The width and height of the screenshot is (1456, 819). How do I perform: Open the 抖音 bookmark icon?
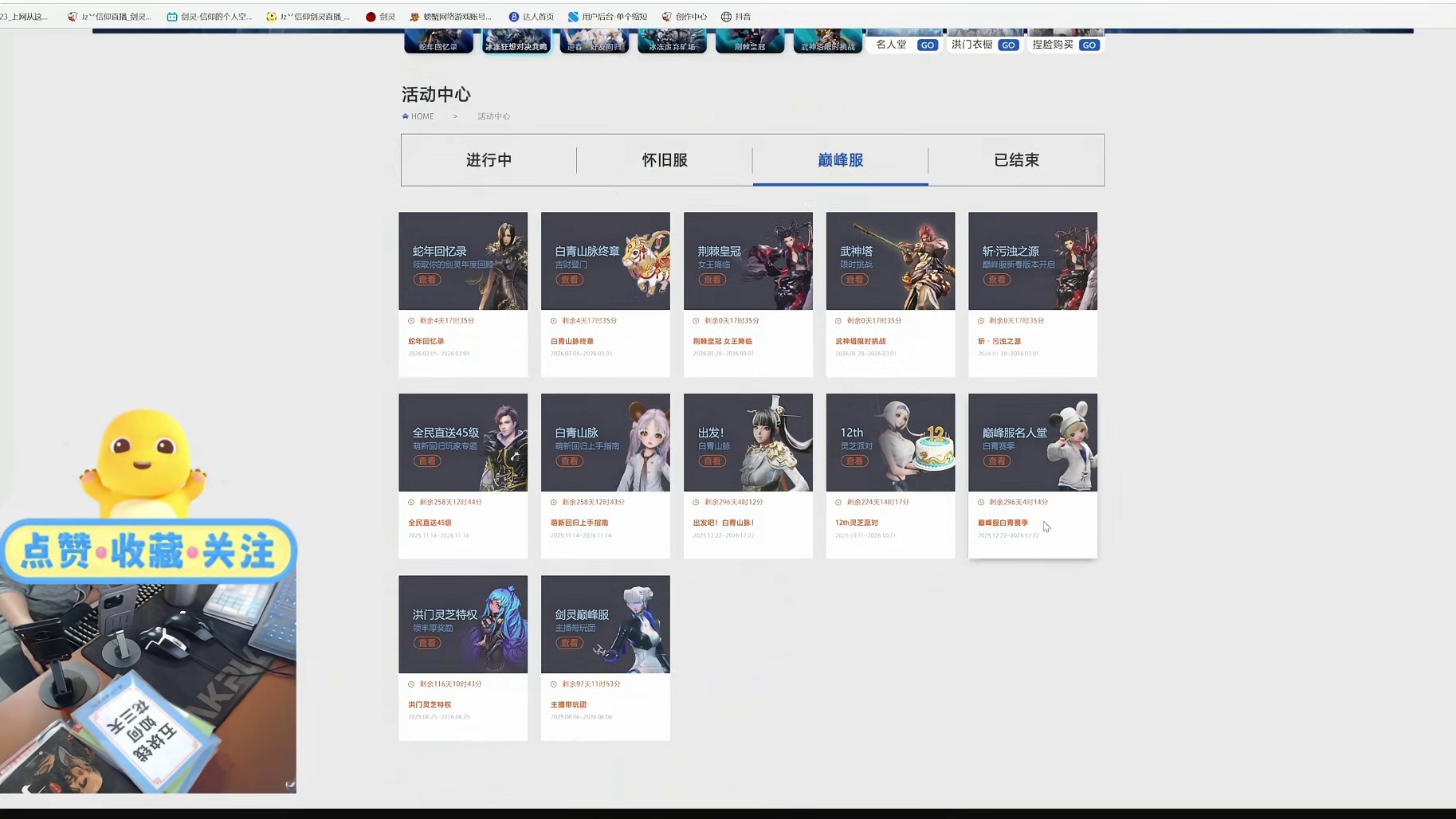click(x=725, y=16)
